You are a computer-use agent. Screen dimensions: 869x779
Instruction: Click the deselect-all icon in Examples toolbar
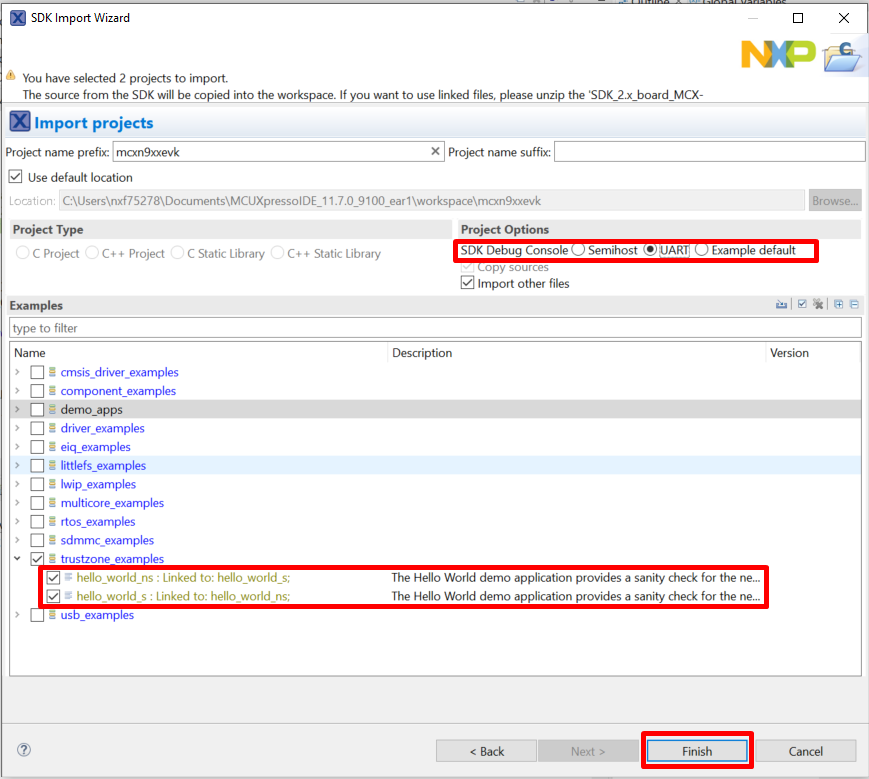tap(817, 305)
